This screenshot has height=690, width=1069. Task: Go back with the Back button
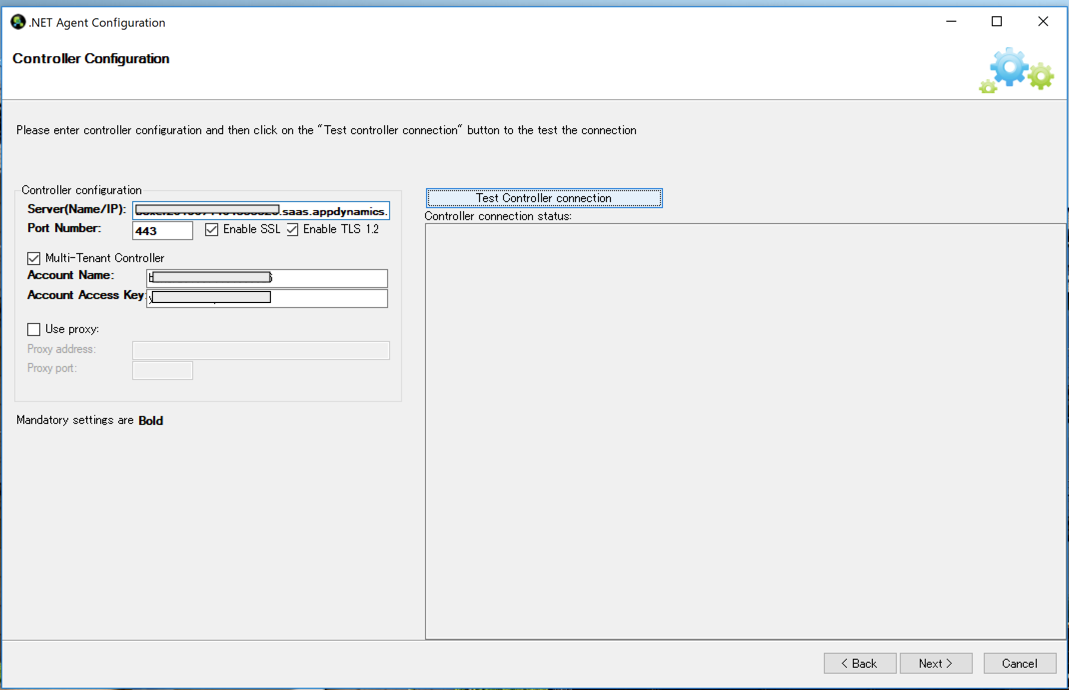click(x=860, y=663)
